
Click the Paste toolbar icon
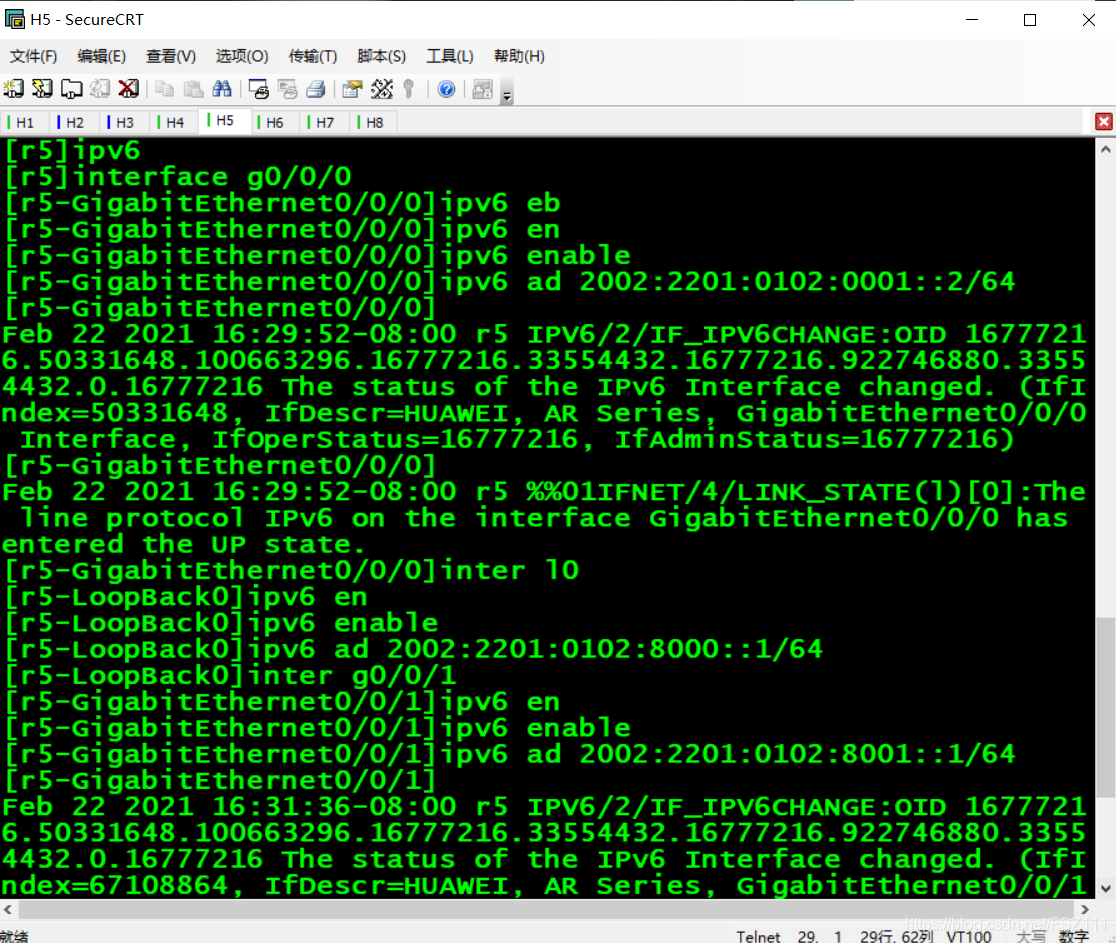point(193,89)
